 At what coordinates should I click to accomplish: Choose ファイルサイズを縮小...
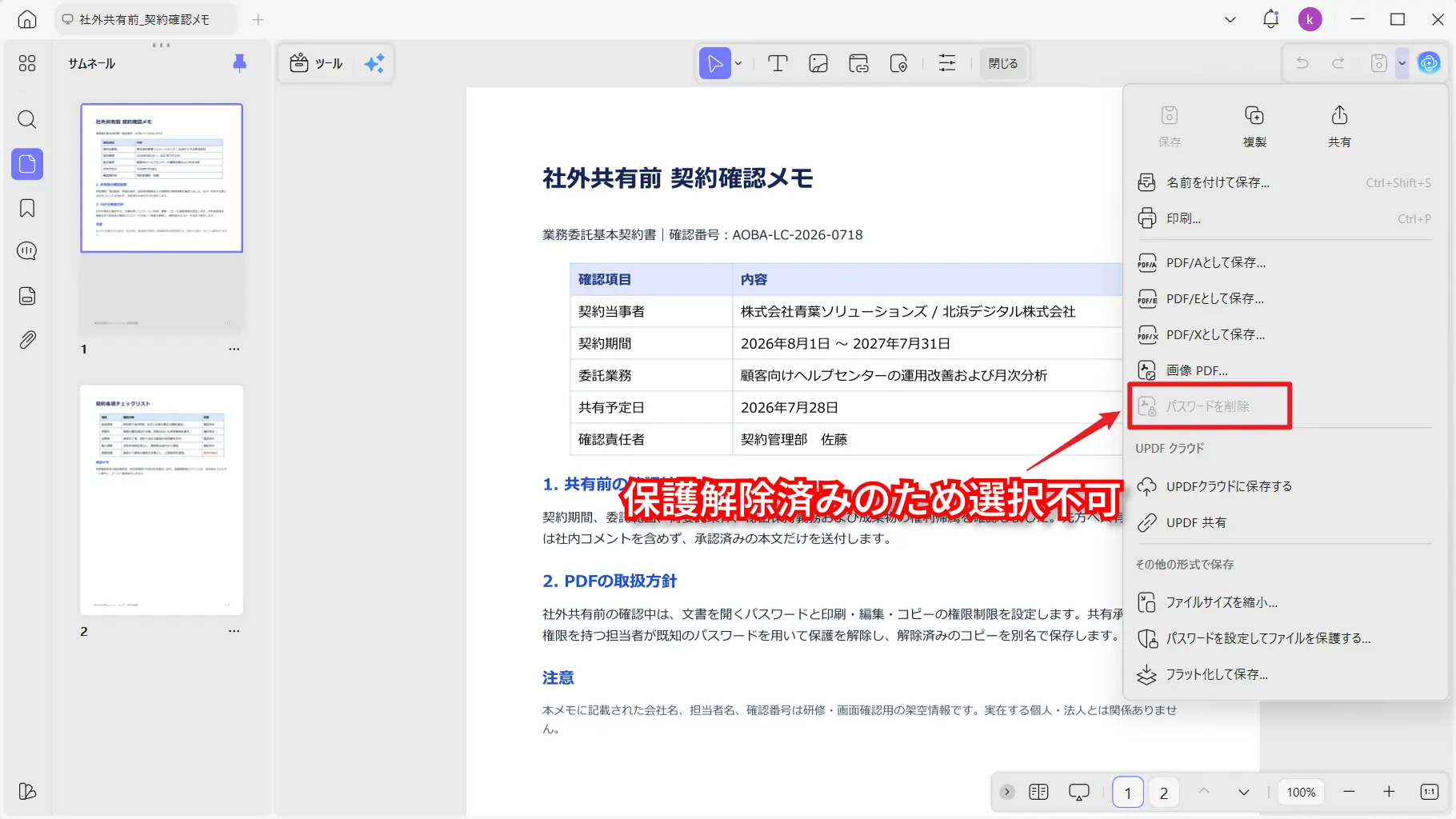pos(1285,602)
